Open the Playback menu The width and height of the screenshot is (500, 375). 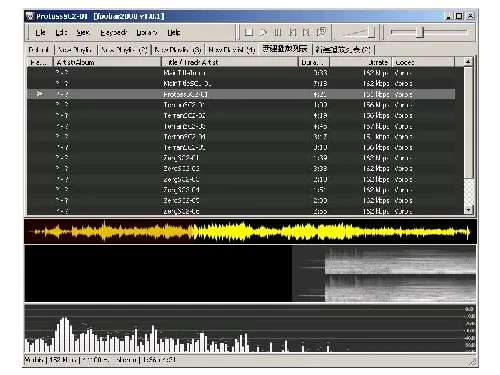click(x=114, y=33)
